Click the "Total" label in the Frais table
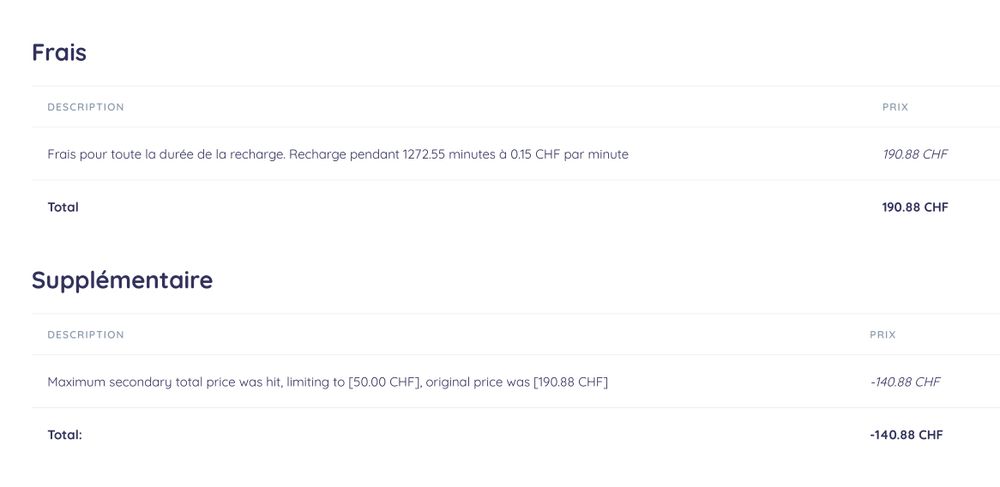 [63, 207]
